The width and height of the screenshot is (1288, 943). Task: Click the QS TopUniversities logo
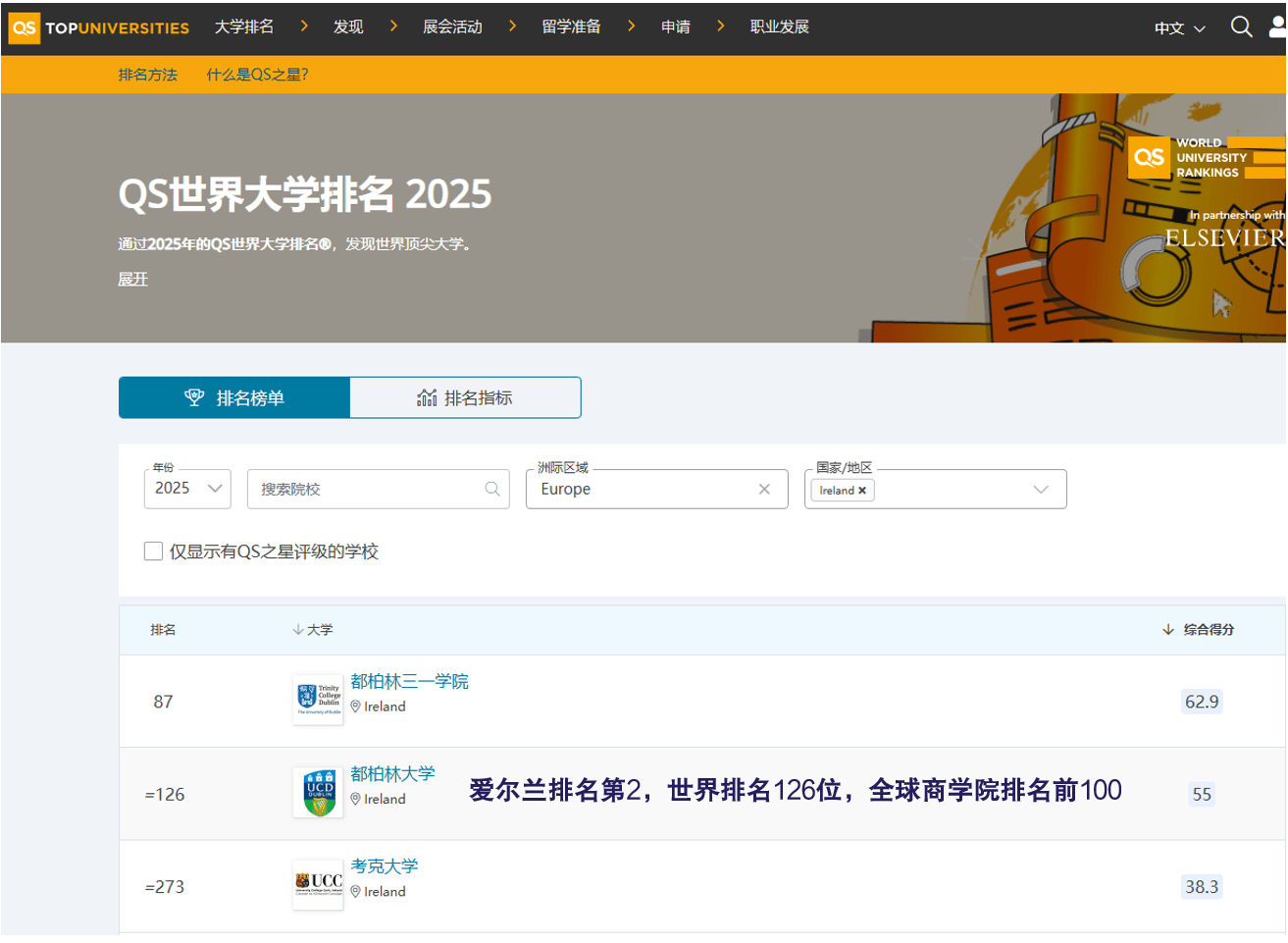98,27
